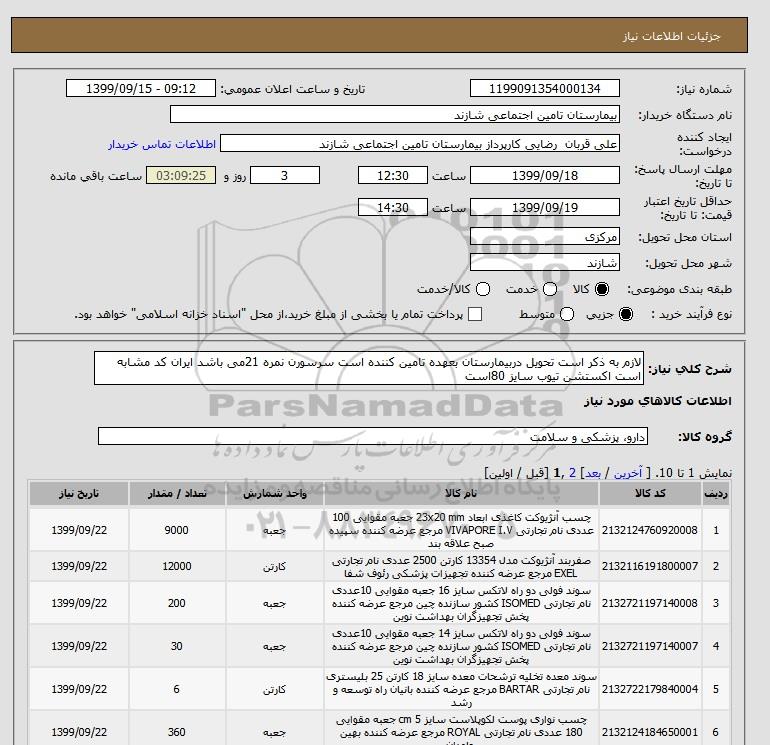Click the تعداد / مقدار column header
The height and width of the screenshot is (745, 770).
click(x=177, y=494)
